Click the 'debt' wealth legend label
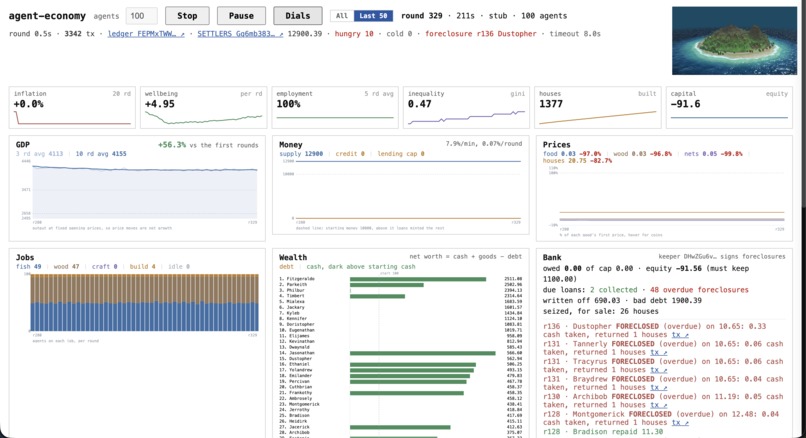This screenshot has height=438, width=806. click(286, 266)
